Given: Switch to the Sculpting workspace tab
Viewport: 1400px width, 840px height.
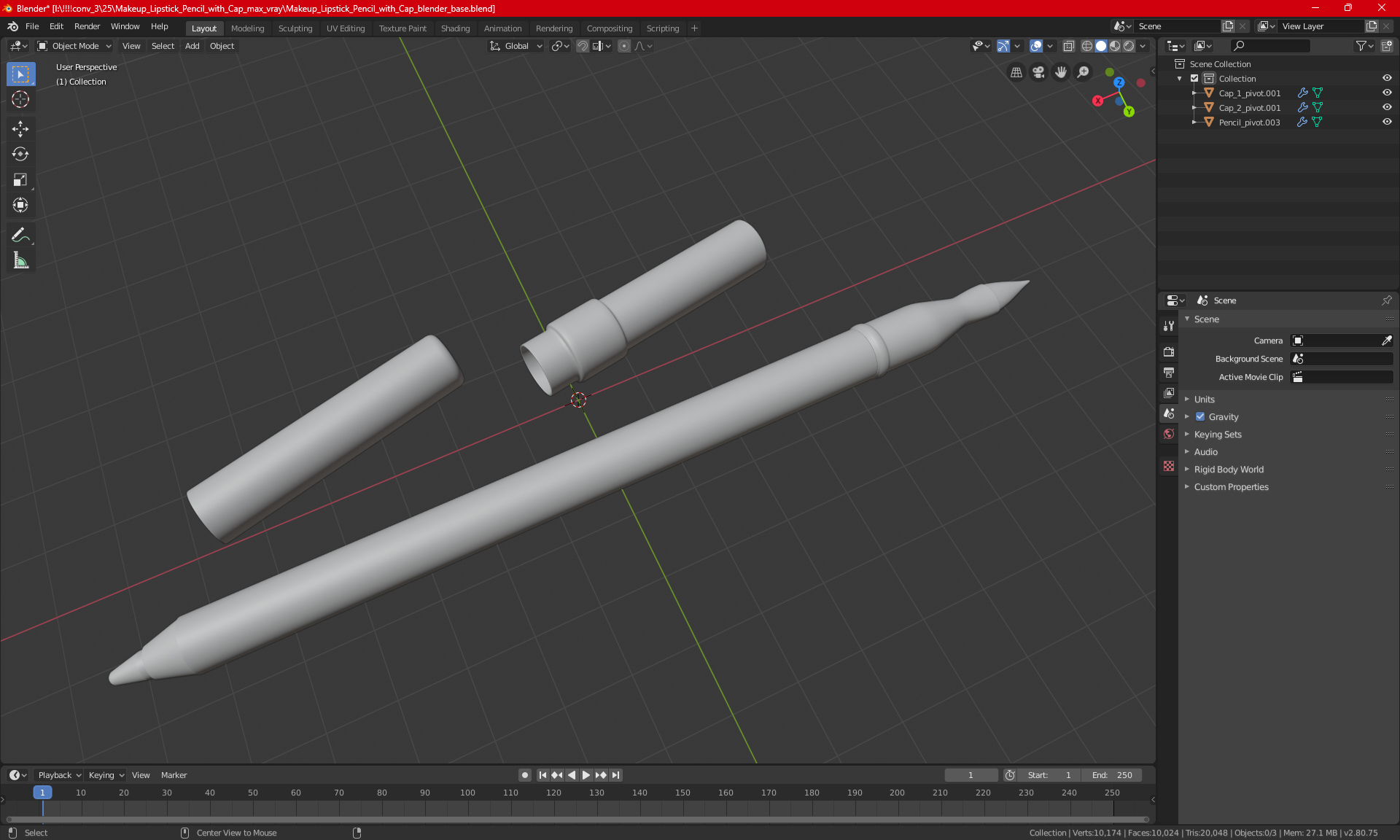Looking at the screenshot, I should click(295, 28).
